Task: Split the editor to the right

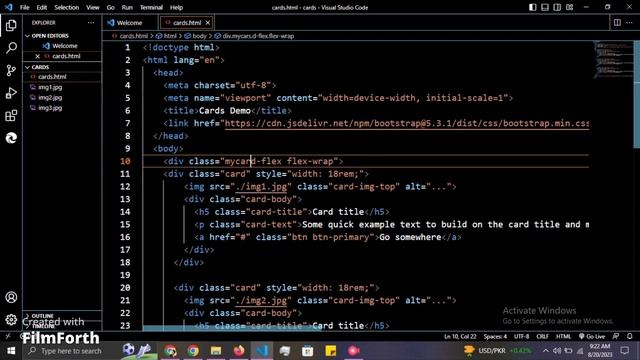Action: [x=617, y=23]
